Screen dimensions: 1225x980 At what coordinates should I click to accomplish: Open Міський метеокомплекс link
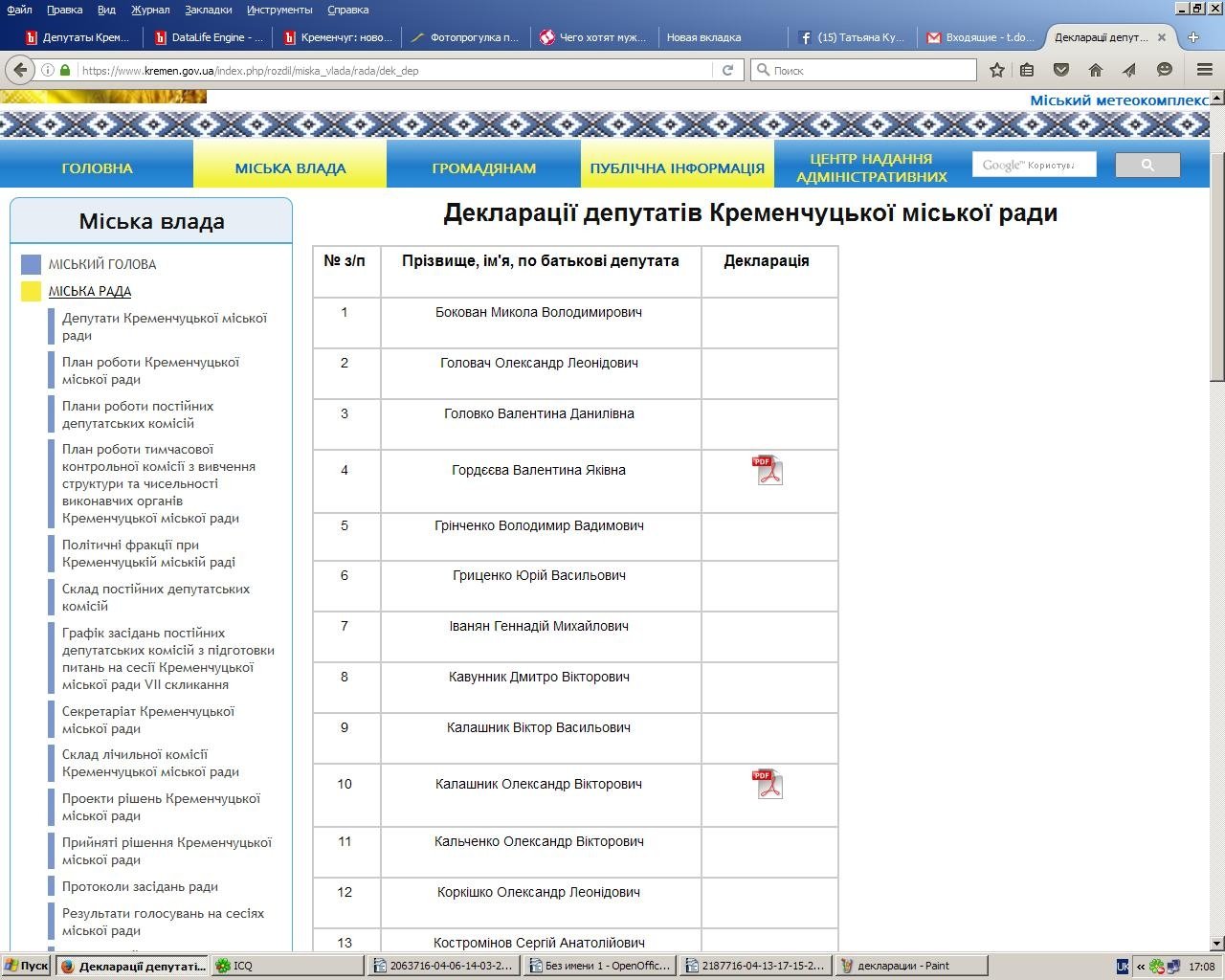pos(1119,100)
